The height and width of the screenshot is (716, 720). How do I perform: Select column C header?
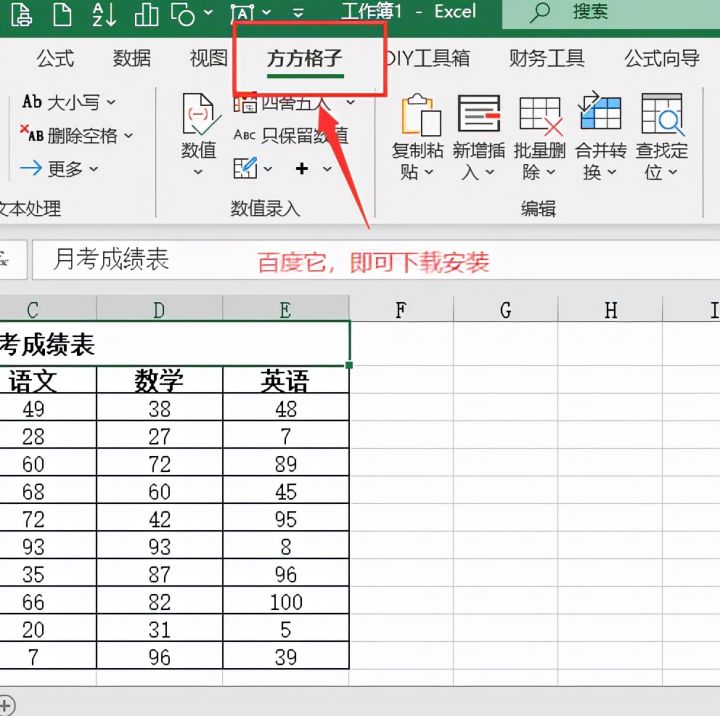tap(48, 309)
